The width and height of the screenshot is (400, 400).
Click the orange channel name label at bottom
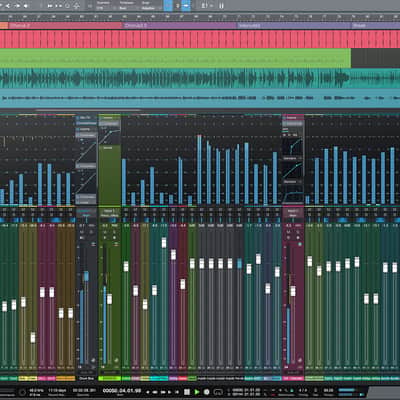pos(66,378)
